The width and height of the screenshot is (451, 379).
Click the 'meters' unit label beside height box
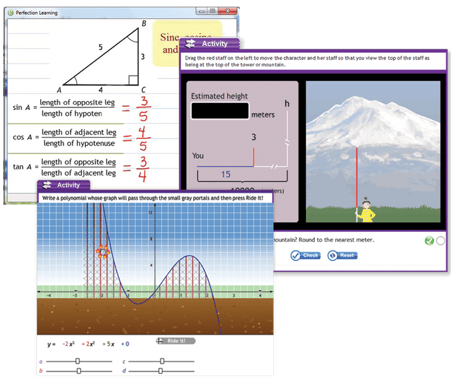coord(263,115)
